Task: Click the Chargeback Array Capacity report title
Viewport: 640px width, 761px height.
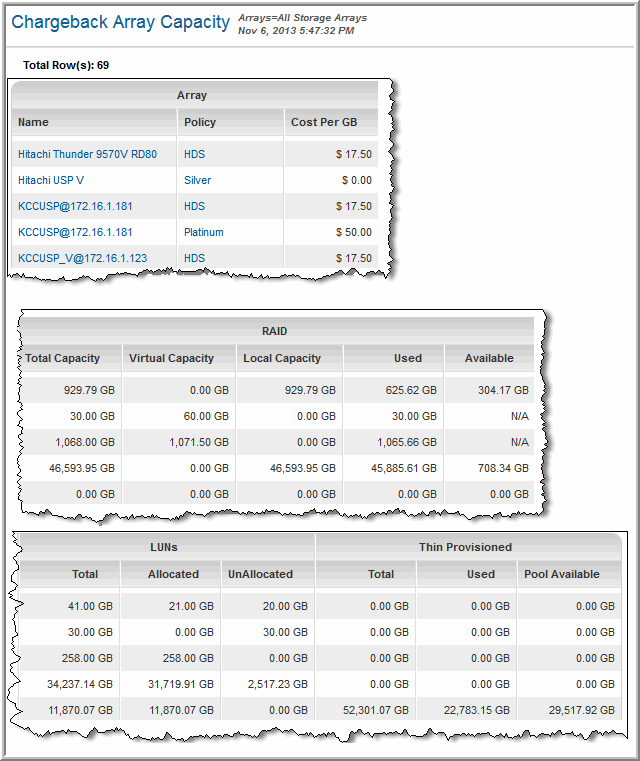Action: point(120,22)
